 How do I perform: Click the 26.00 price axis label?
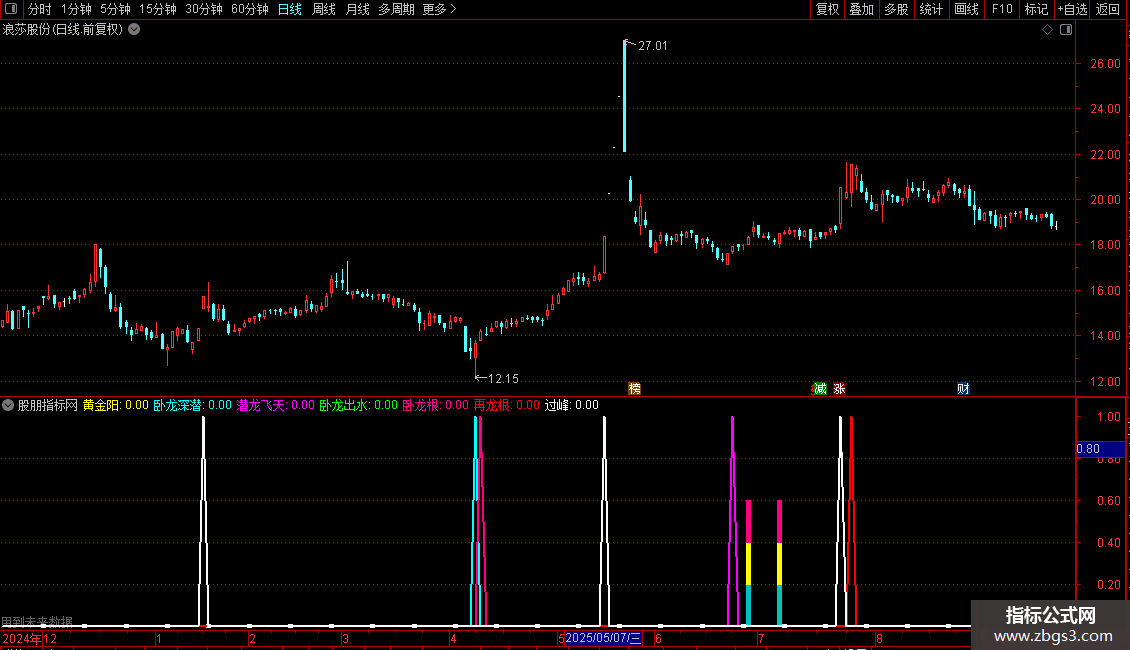click(x=1105, y=63)
